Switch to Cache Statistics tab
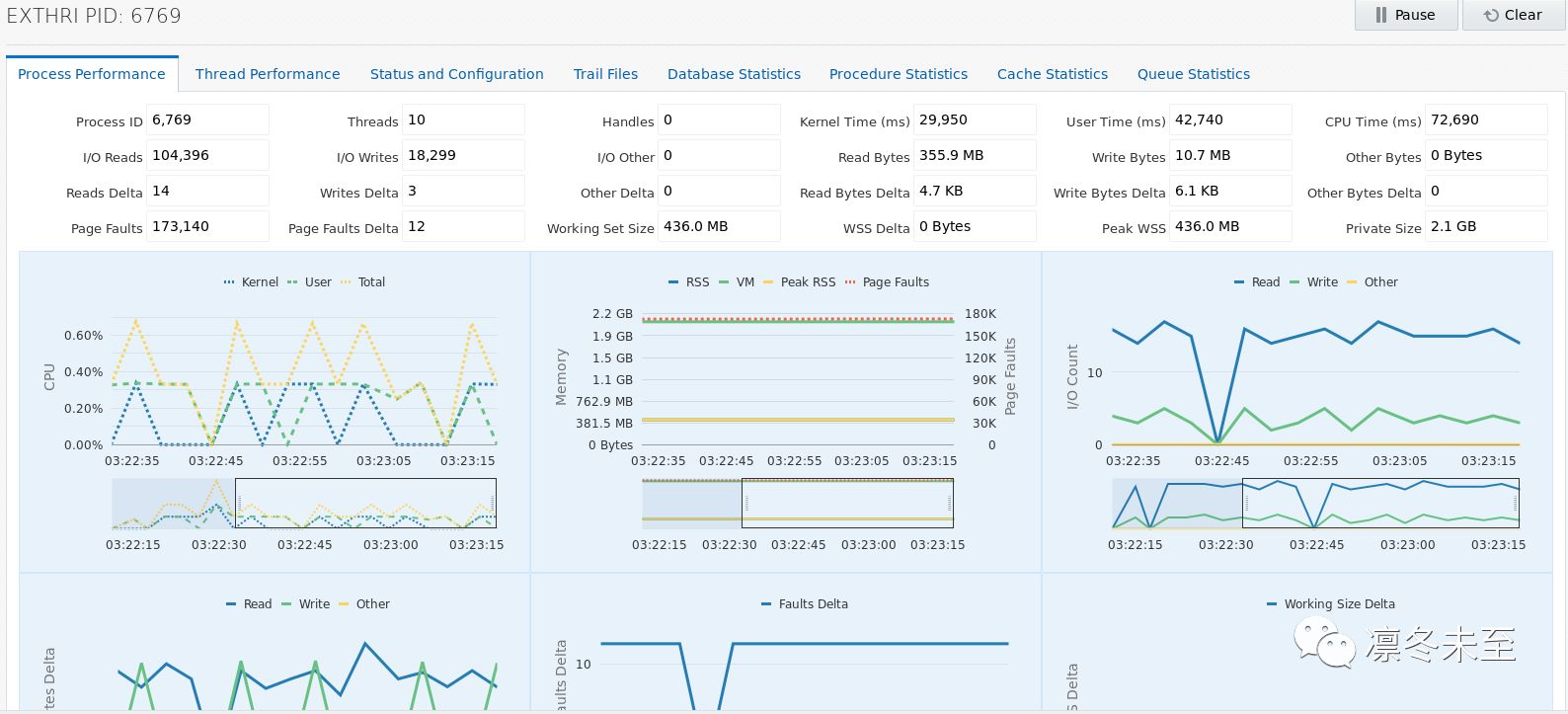Screen dimensions: 1568x714 pos(1053,74)
